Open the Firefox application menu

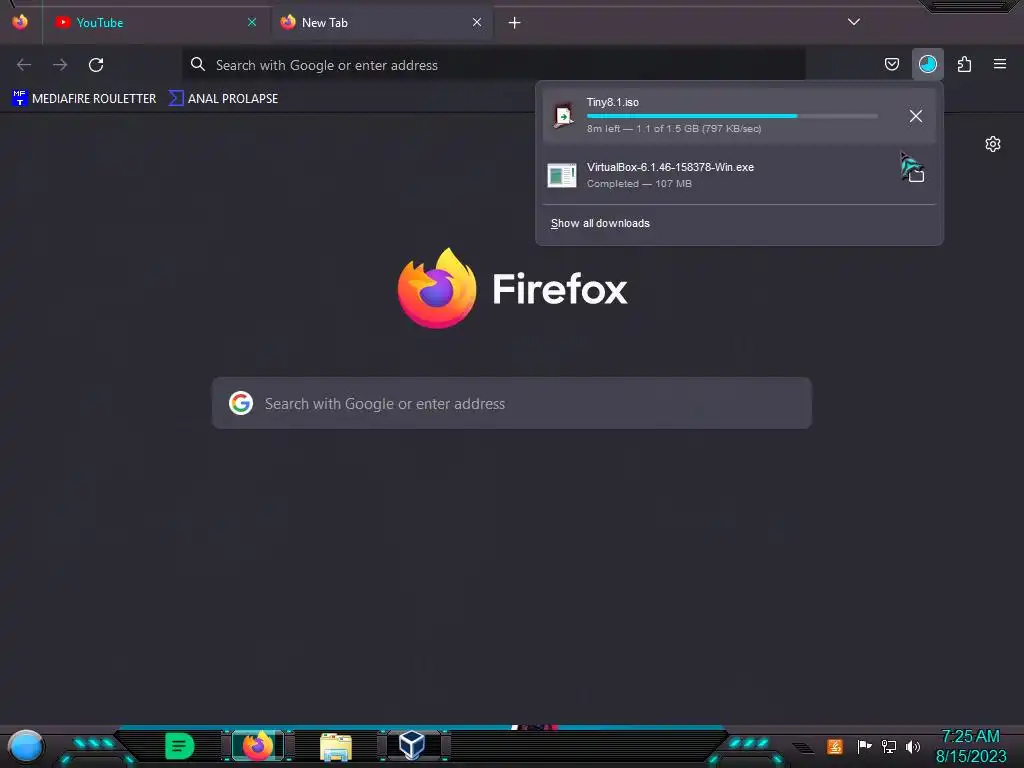(x=1000, y=64)
